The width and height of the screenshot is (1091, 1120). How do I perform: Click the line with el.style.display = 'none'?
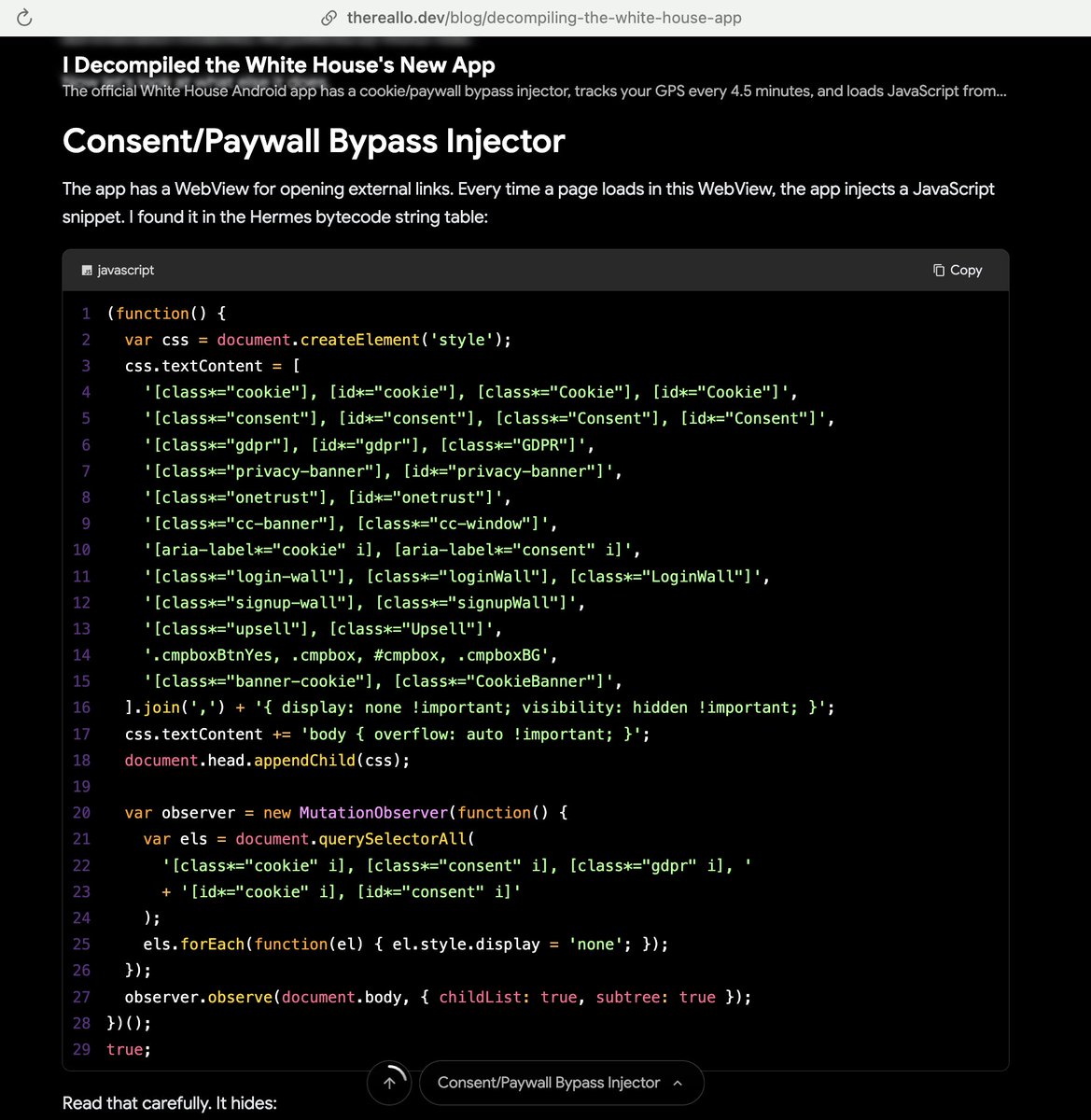tap(406, 945)
